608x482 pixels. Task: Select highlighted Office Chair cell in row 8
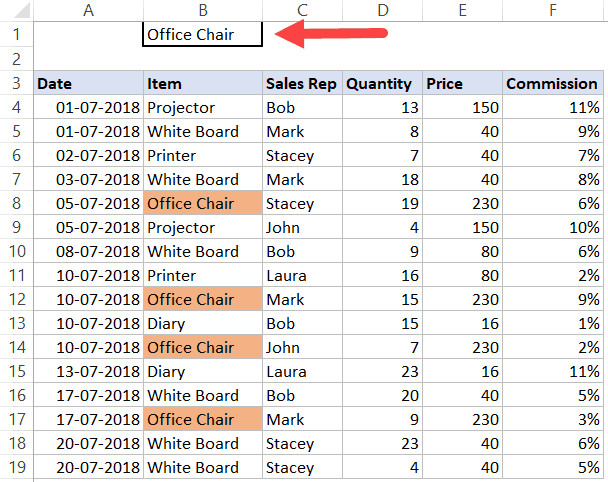(202, 203)
